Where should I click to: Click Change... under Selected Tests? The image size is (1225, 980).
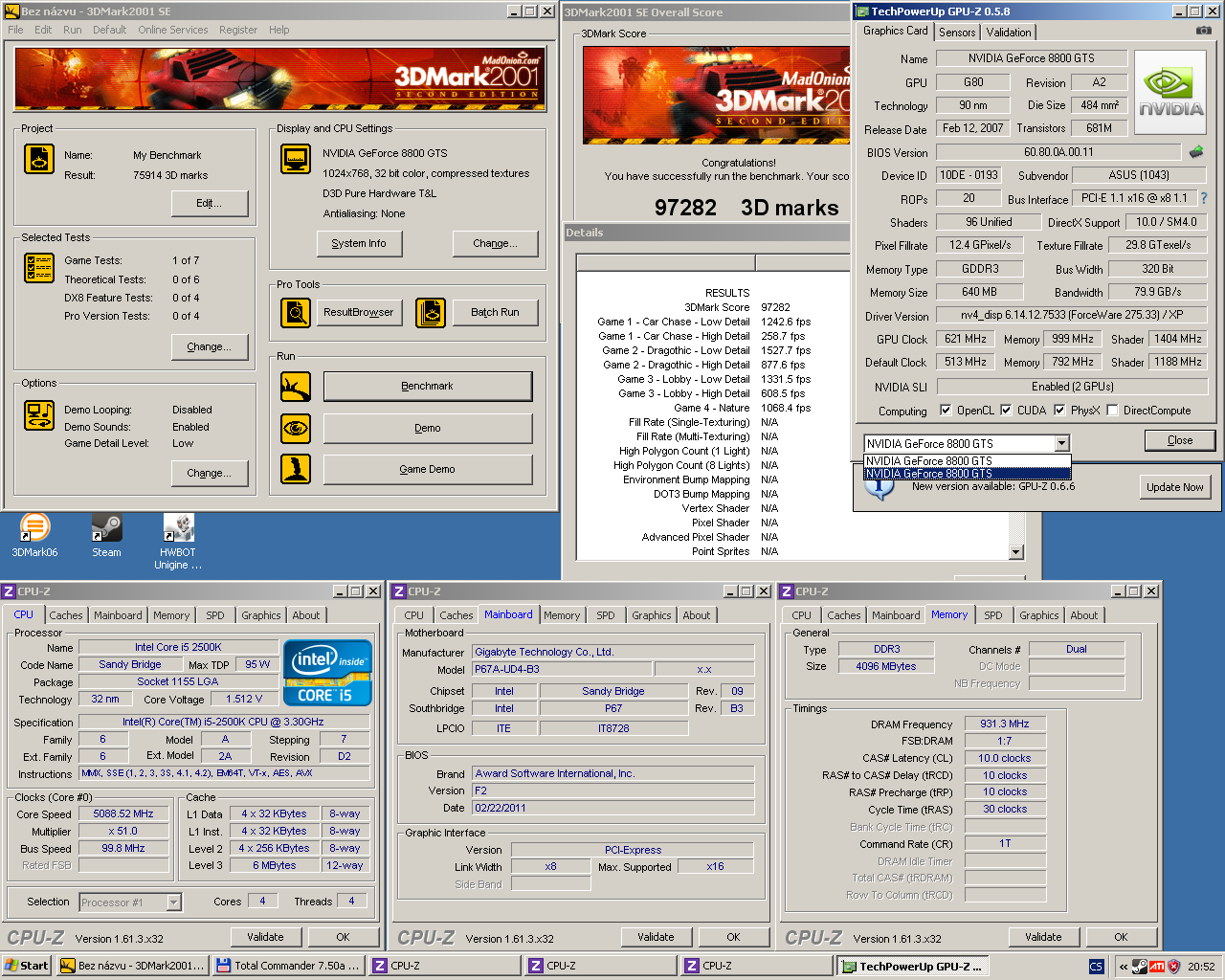pyautogui.click(x=210, y=346)
